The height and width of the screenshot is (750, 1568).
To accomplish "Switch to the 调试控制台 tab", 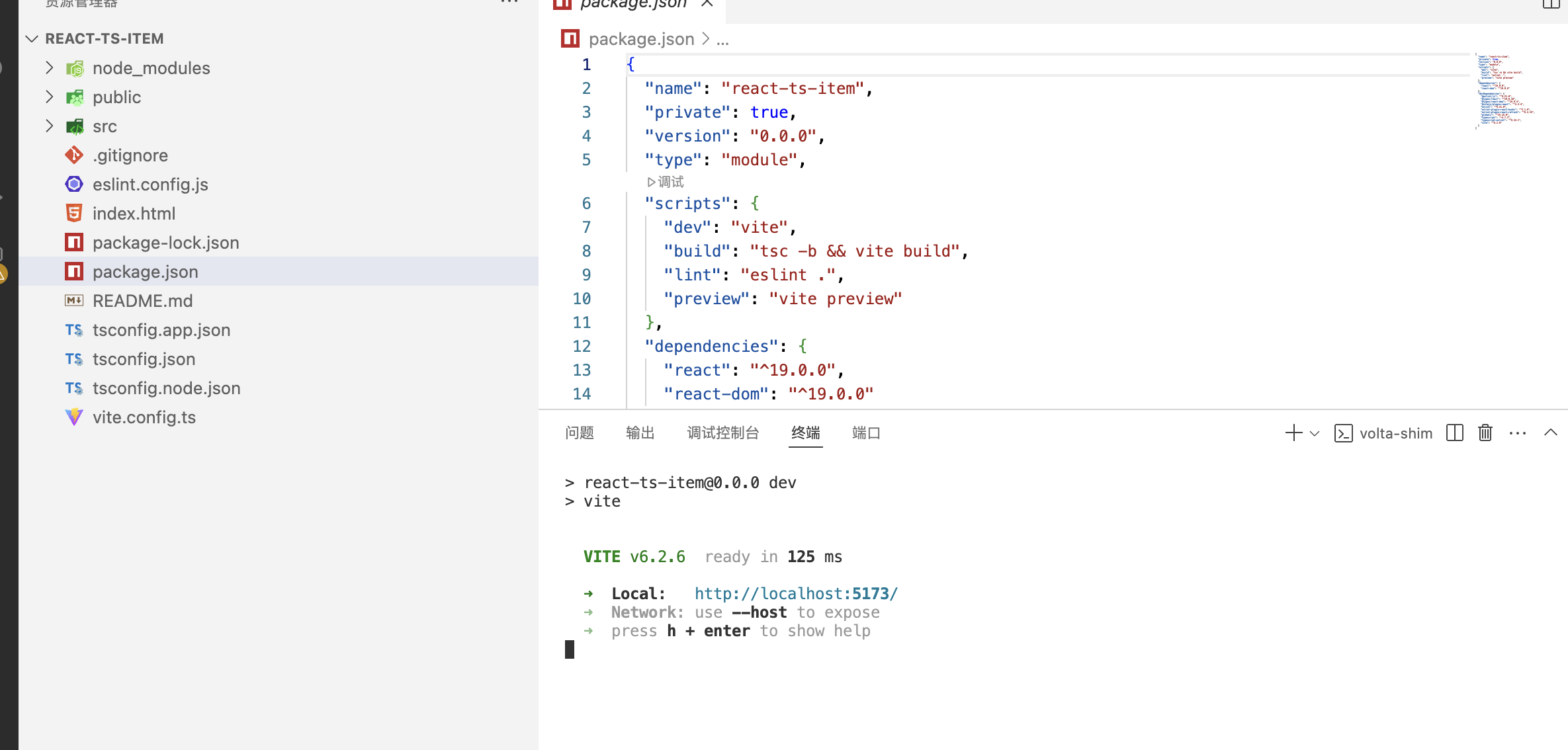I will tap(722, 433).
